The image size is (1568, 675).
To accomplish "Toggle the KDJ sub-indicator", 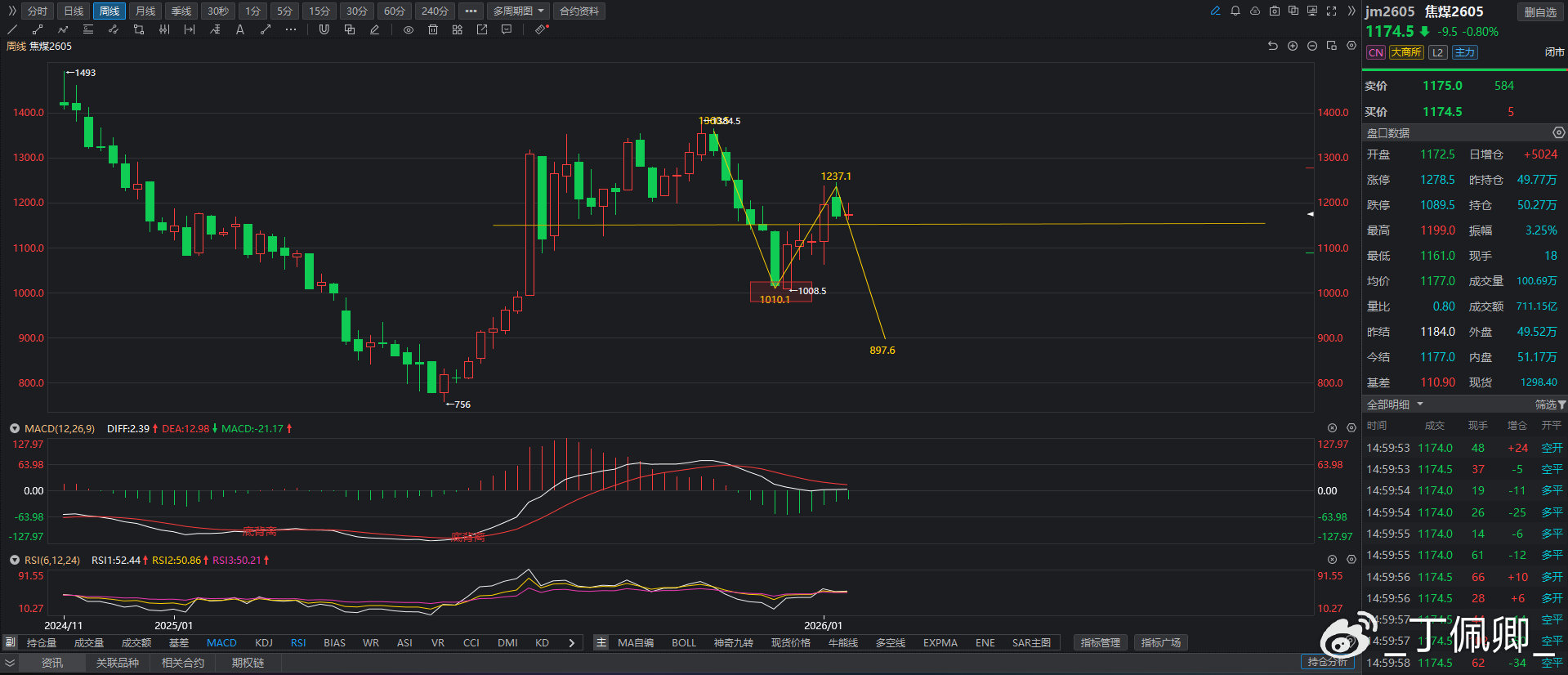I will (264, 643).
